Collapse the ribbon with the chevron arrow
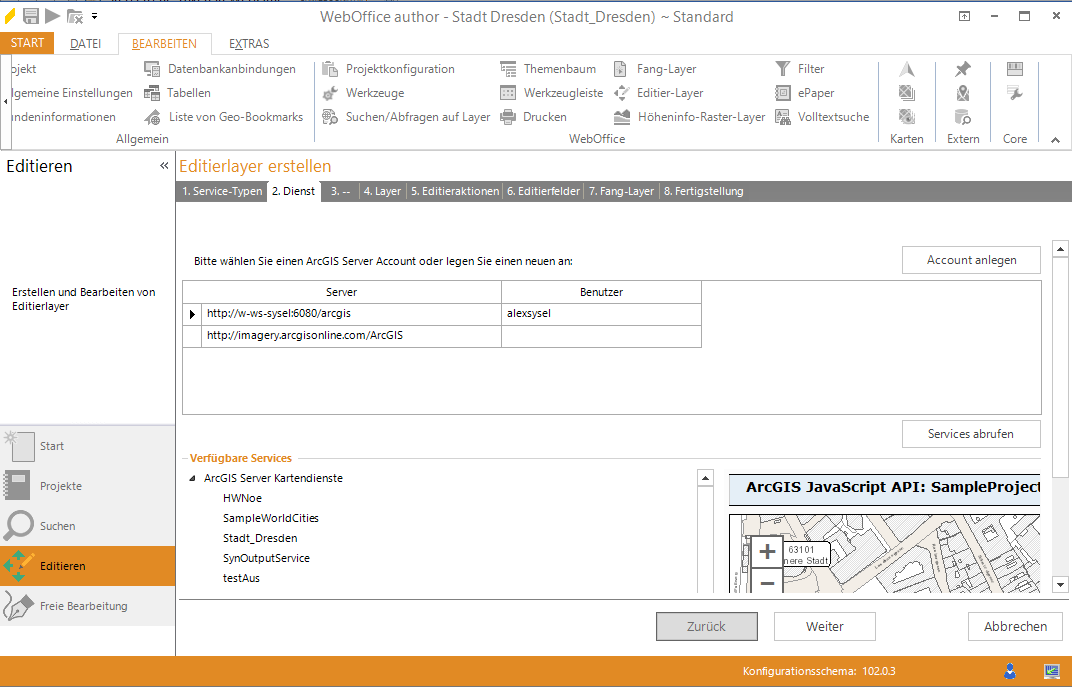The image size is (1072, 687). (x=1055, y=140)
